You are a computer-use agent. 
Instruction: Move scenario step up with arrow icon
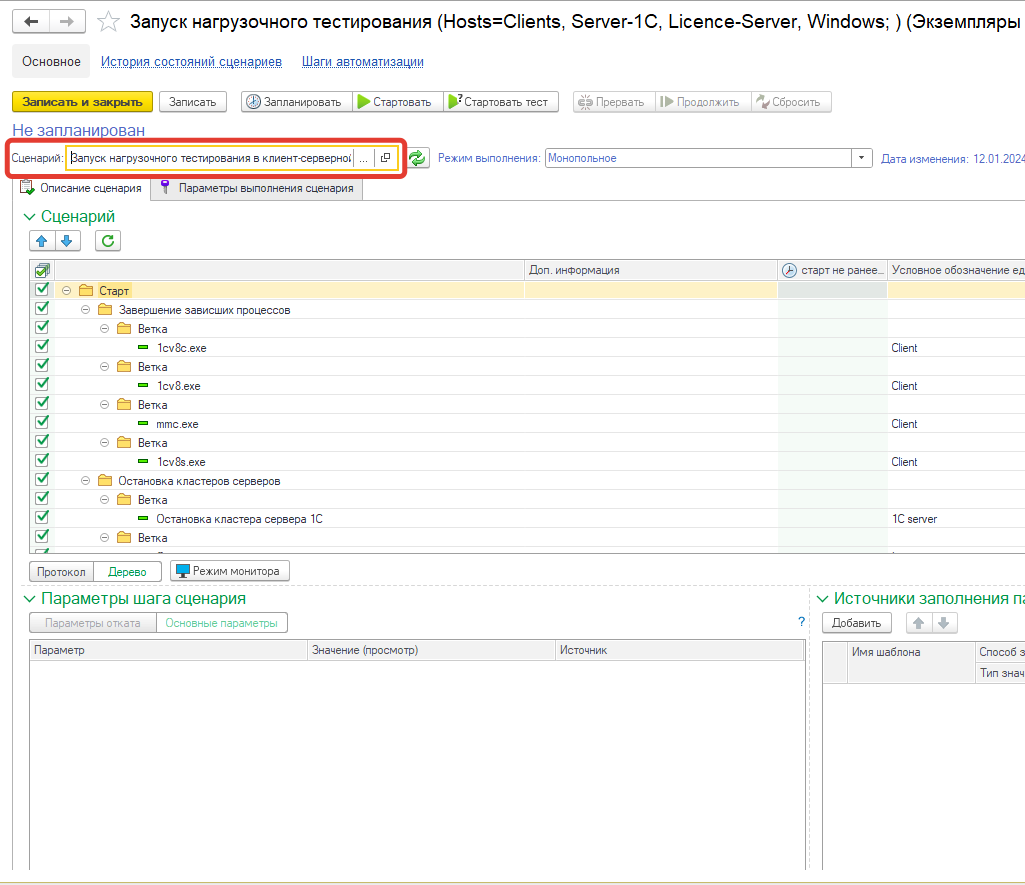42,240
